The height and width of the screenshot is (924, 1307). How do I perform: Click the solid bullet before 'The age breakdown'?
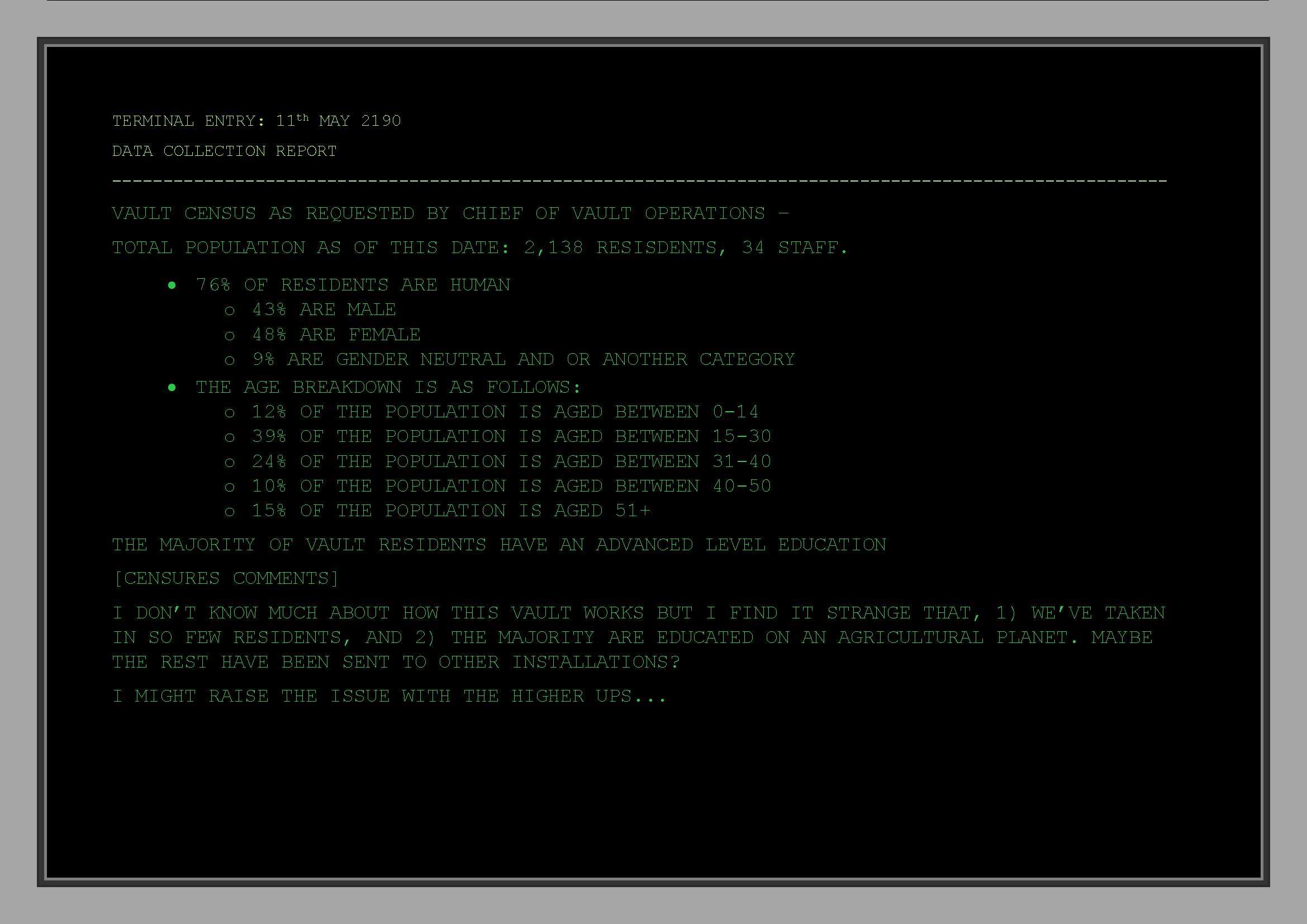(x=172, y=388)
